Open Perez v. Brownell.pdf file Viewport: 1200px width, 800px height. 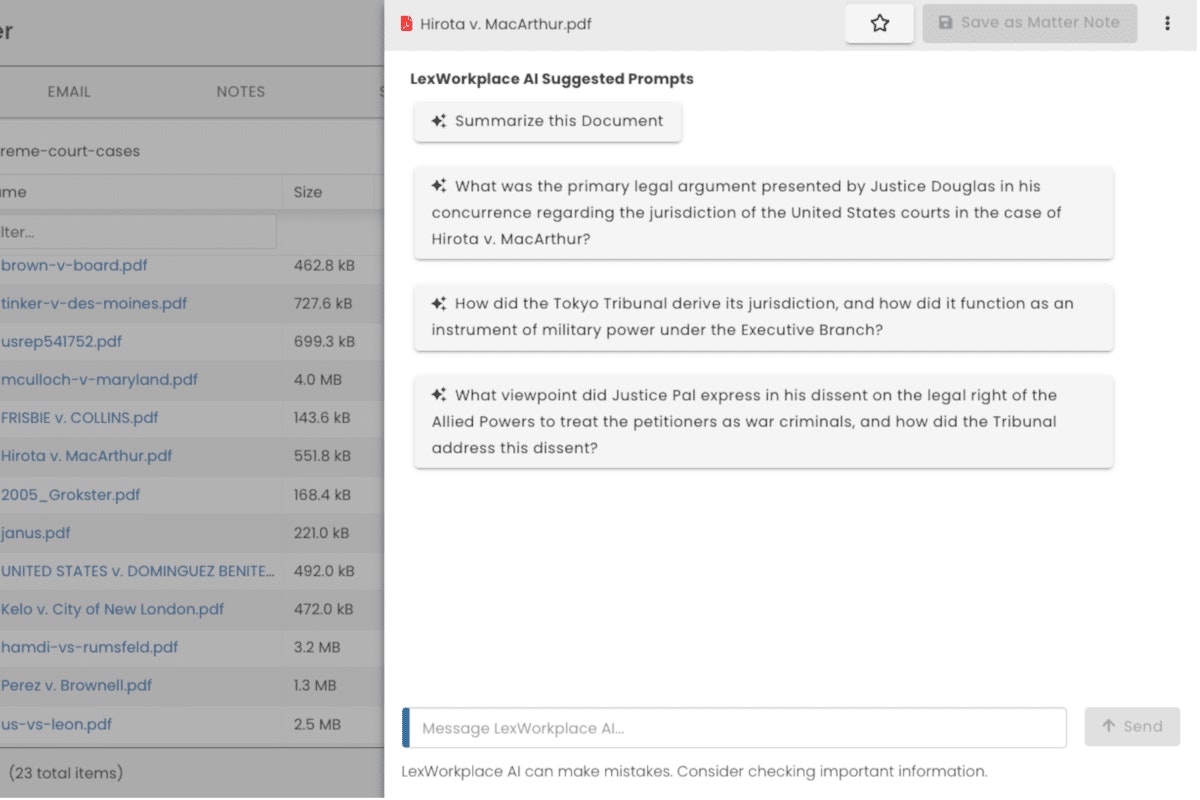click(76, 686)
